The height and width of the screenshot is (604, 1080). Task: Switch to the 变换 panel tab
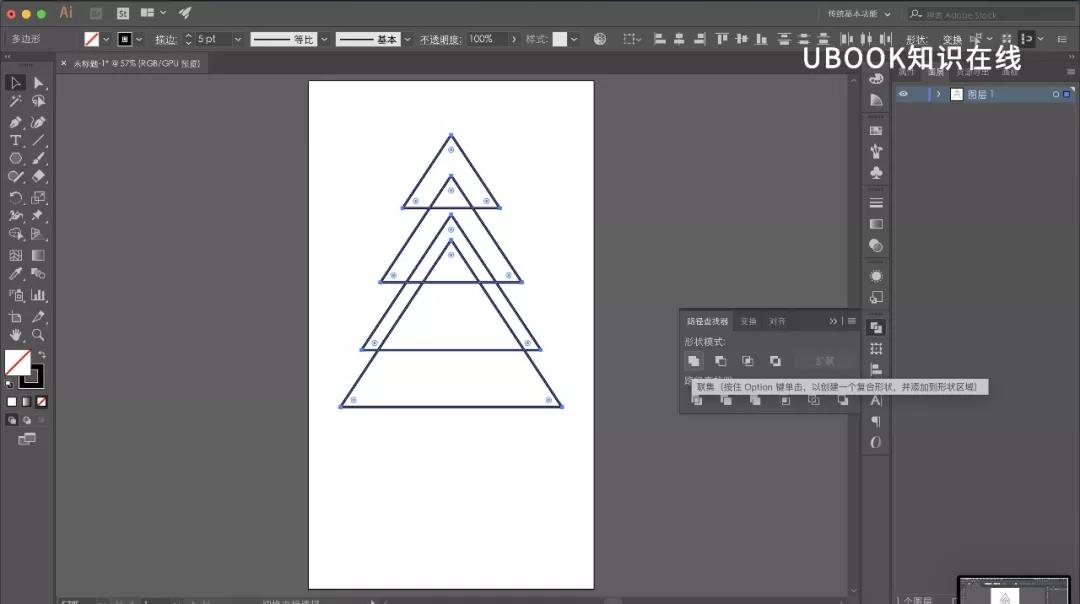[x=748, y=322]
